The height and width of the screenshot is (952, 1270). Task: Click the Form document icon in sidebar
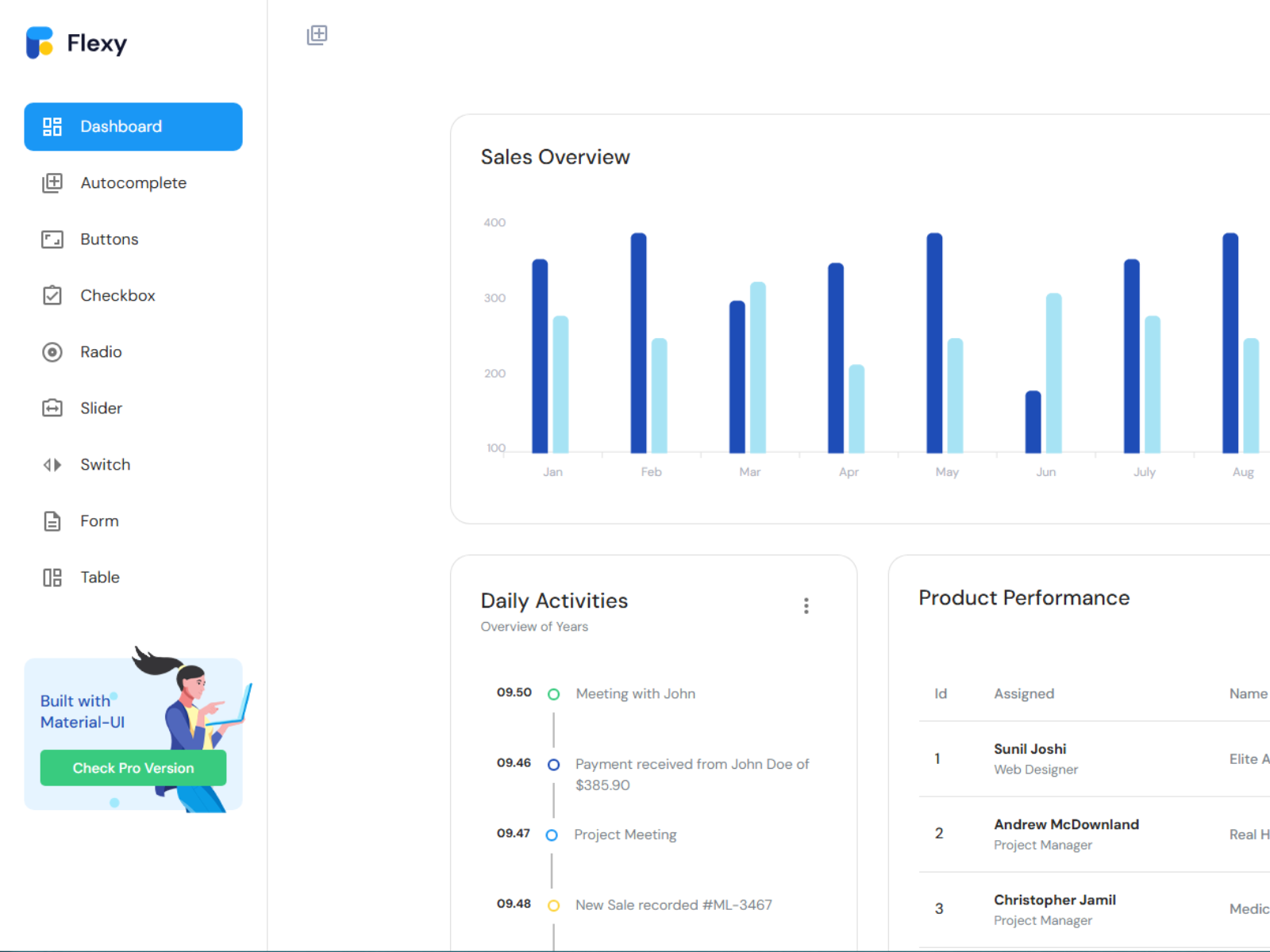point(52,521)
